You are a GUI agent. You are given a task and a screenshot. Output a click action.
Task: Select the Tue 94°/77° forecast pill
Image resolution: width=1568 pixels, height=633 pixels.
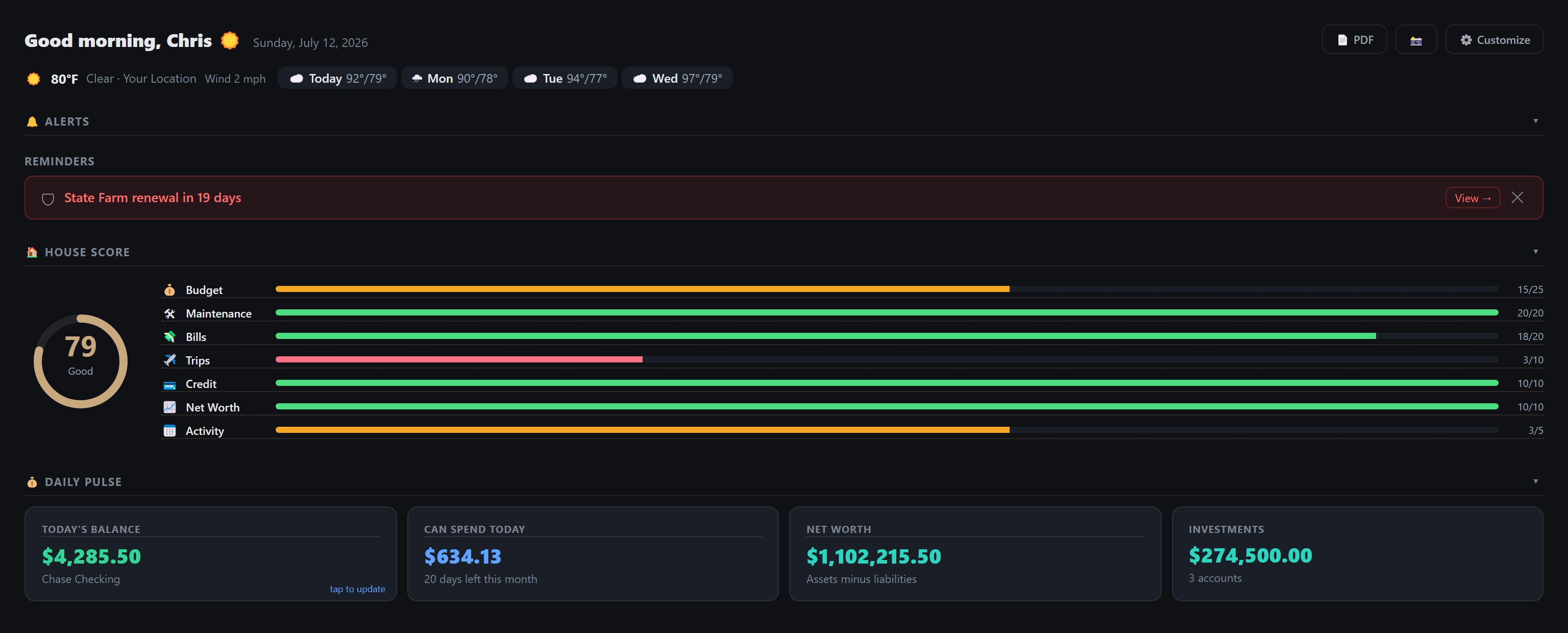click(565, 78)
